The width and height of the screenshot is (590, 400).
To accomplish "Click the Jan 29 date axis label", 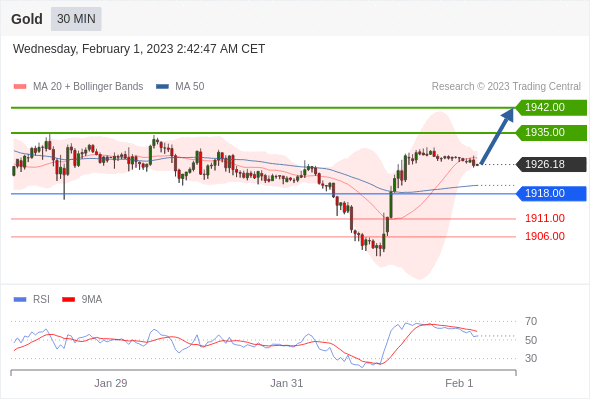I will click(111, 383).
